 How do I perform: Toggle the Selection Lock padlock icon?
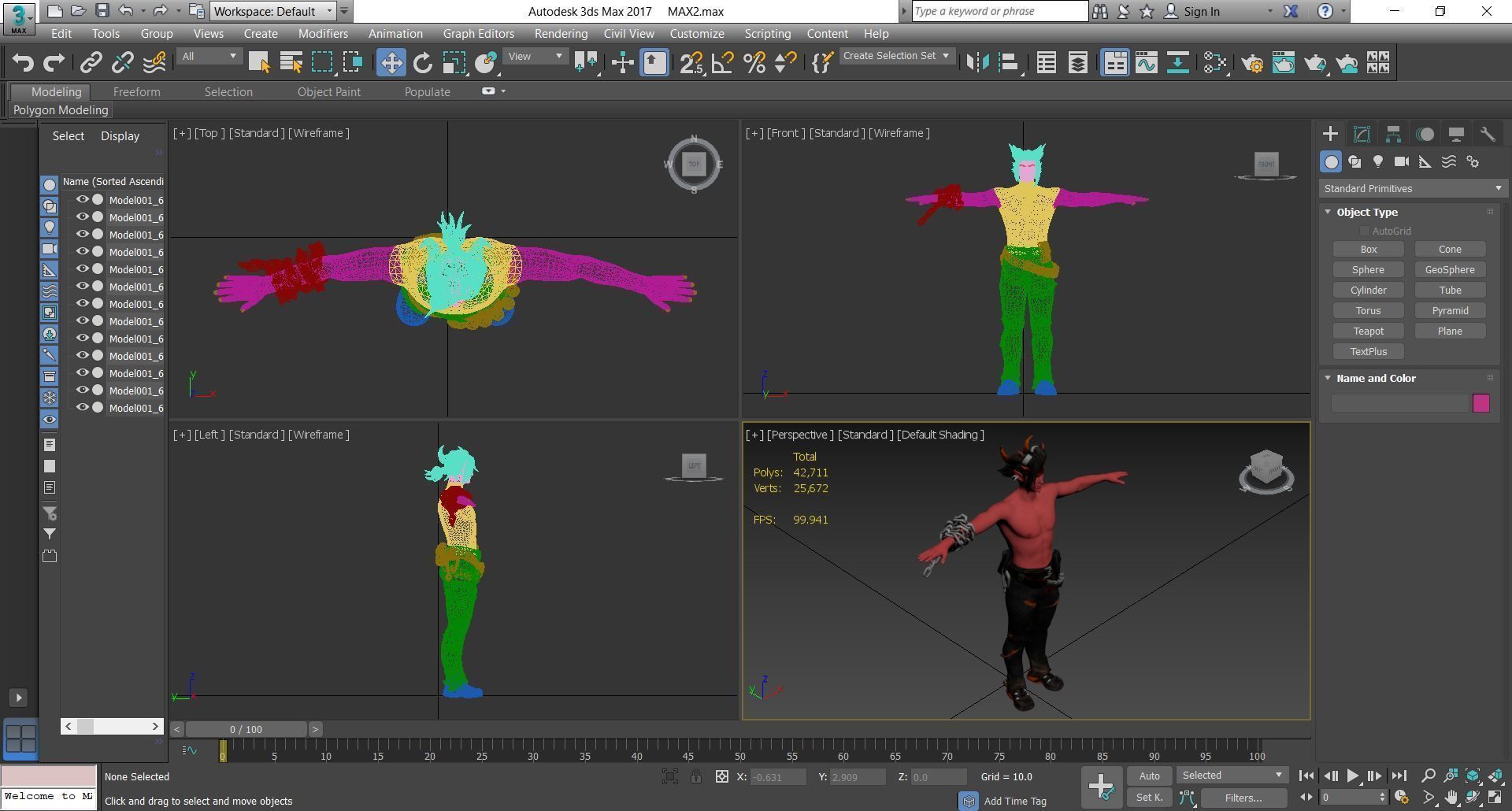point(696,776)
